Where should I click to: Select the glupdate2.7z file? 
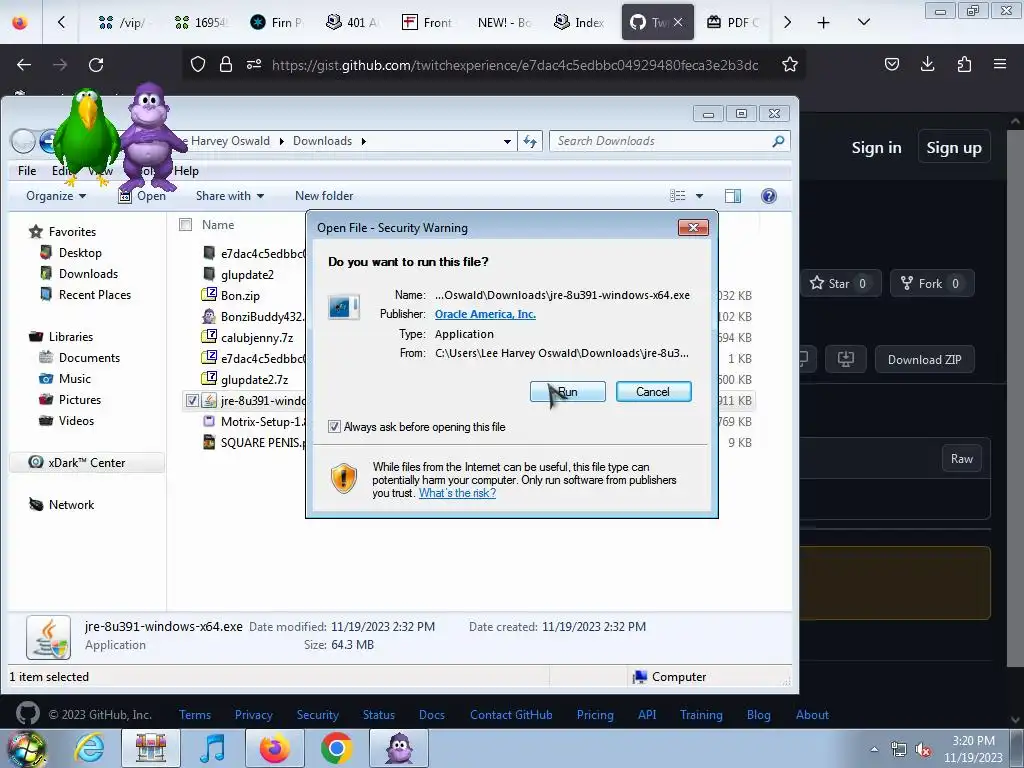click(x=254, y=379)
